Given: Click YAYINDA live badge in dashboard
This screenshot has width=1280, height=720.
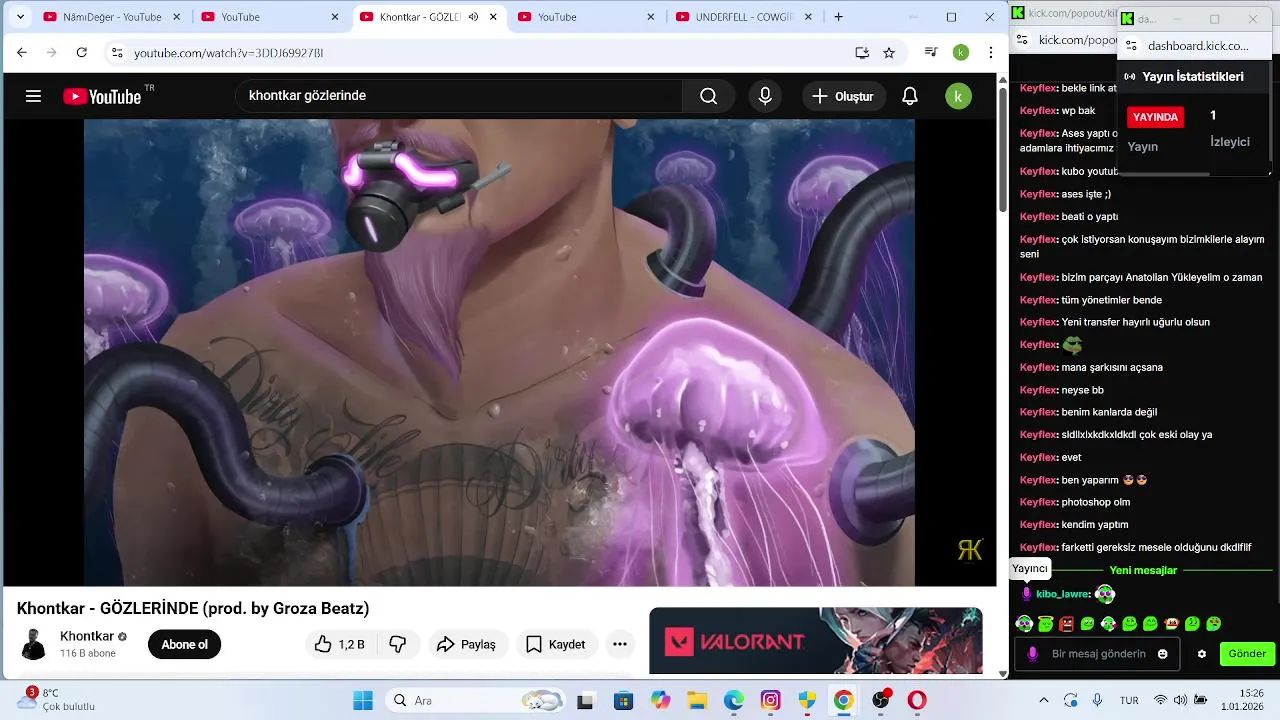Looking at the screenshot, I should point(1155,117).
